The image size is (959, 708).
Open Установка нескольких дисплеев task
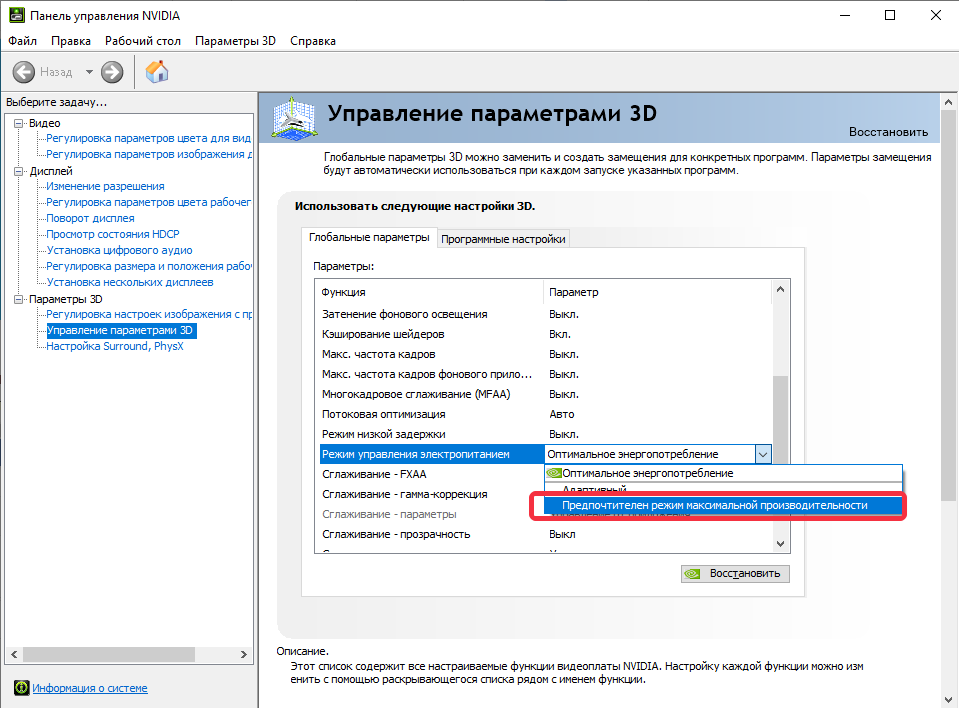pyautogui.click(x=130, y=282)
